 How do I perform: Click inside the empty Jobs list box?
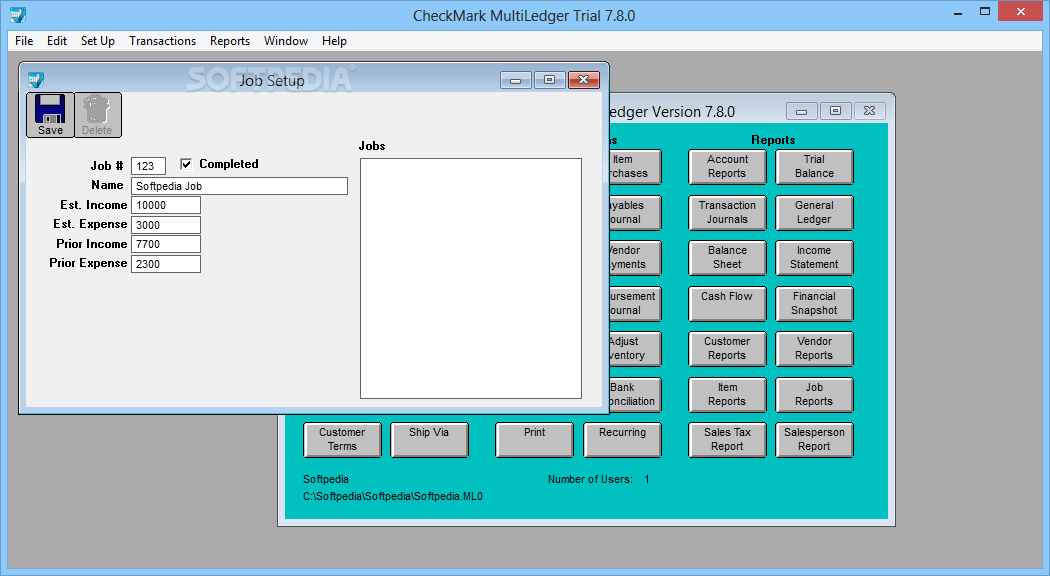[471, 279]
